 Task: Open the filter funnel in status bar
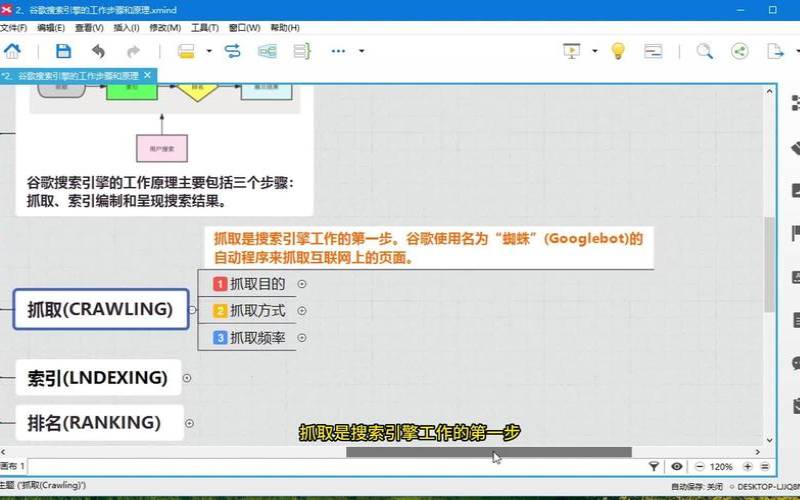click(654, 466)
